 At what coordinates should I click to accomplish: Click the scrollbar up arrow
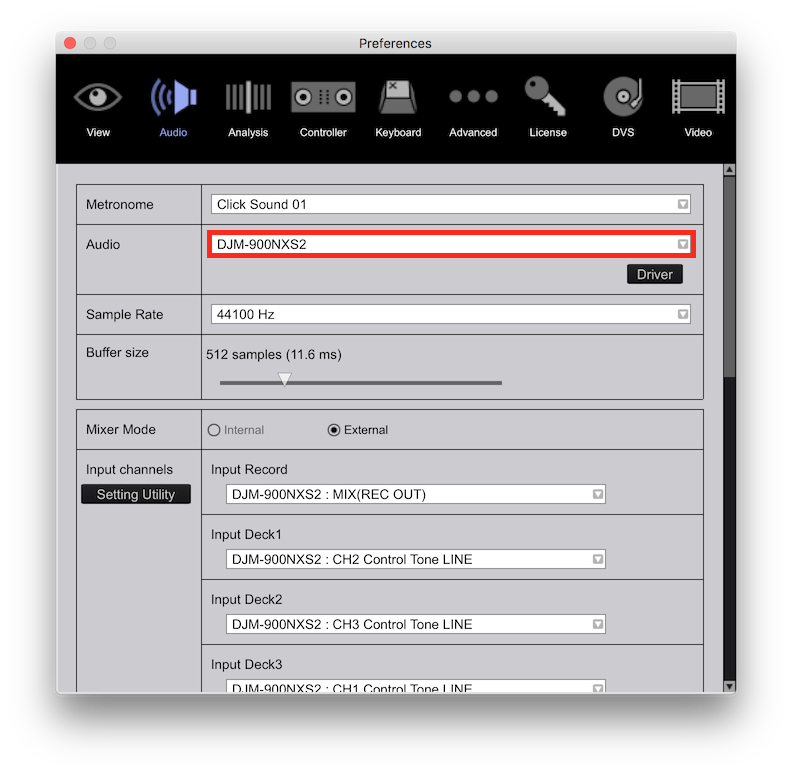point(729,170)
